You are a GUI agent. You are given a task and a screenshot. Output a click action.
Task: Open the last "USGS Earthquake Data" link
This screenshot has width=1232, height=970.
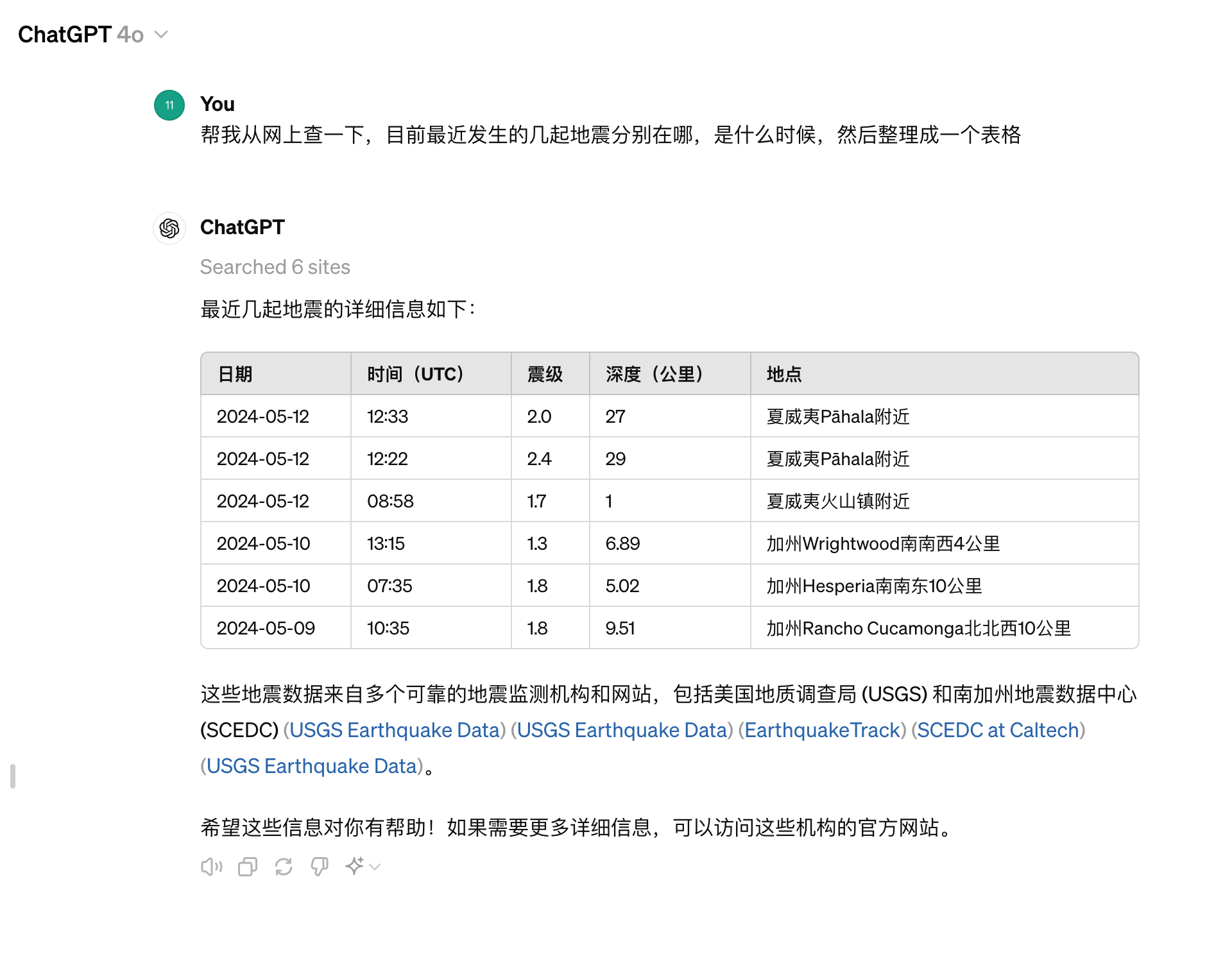point(312,765)
